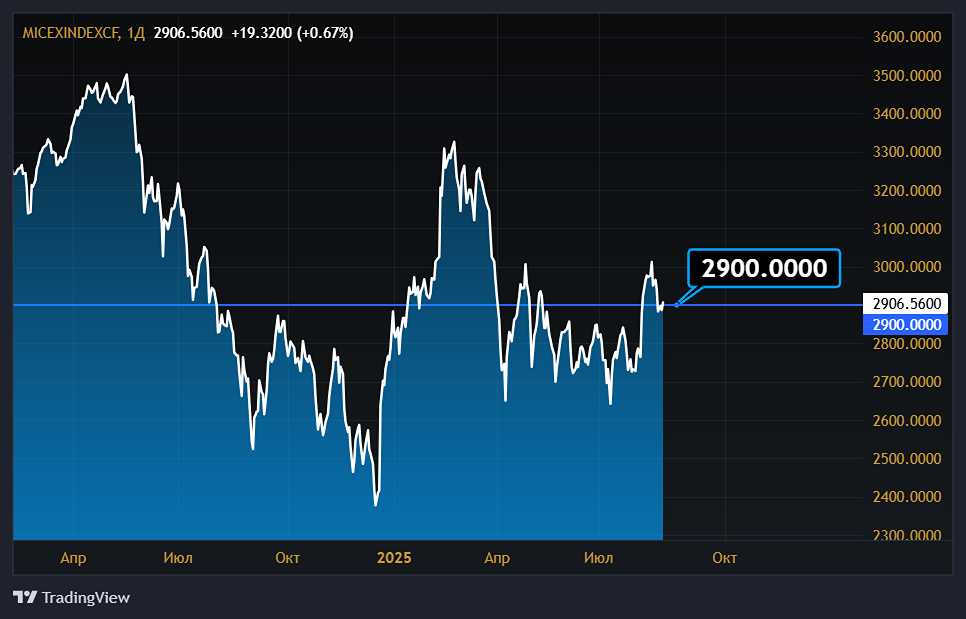Select the 2900.0000 callout text box
Viewport: 966px width, 619px height.
point(764,268)
